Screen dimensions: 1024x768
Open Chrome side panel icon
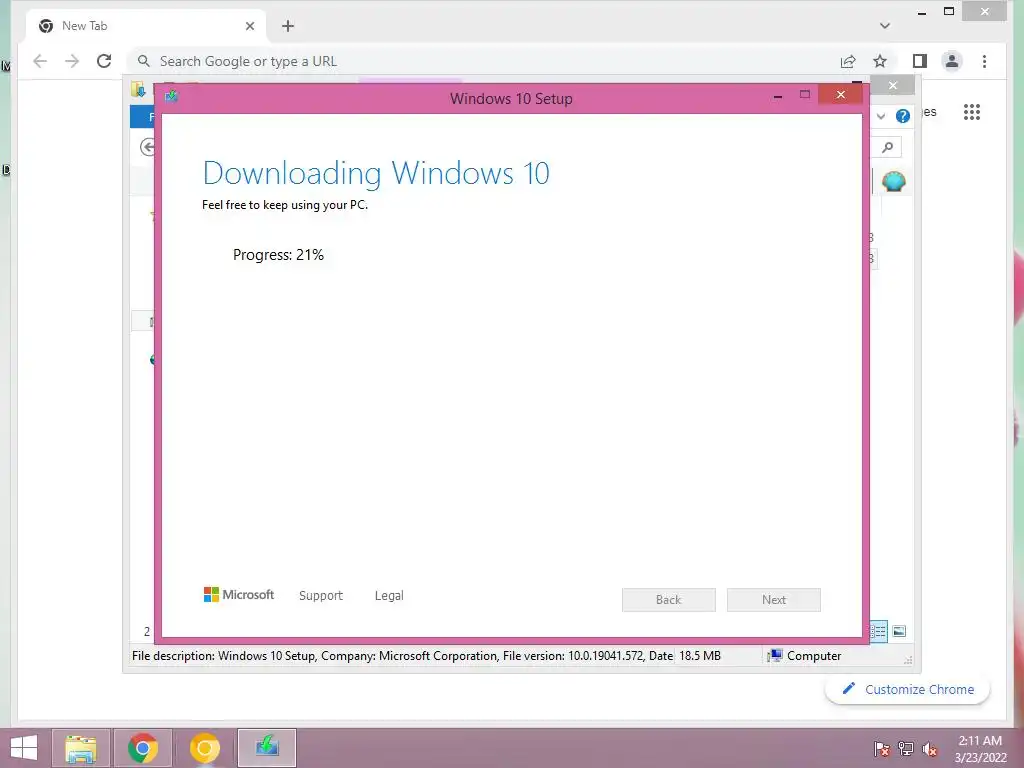point(920,61)
